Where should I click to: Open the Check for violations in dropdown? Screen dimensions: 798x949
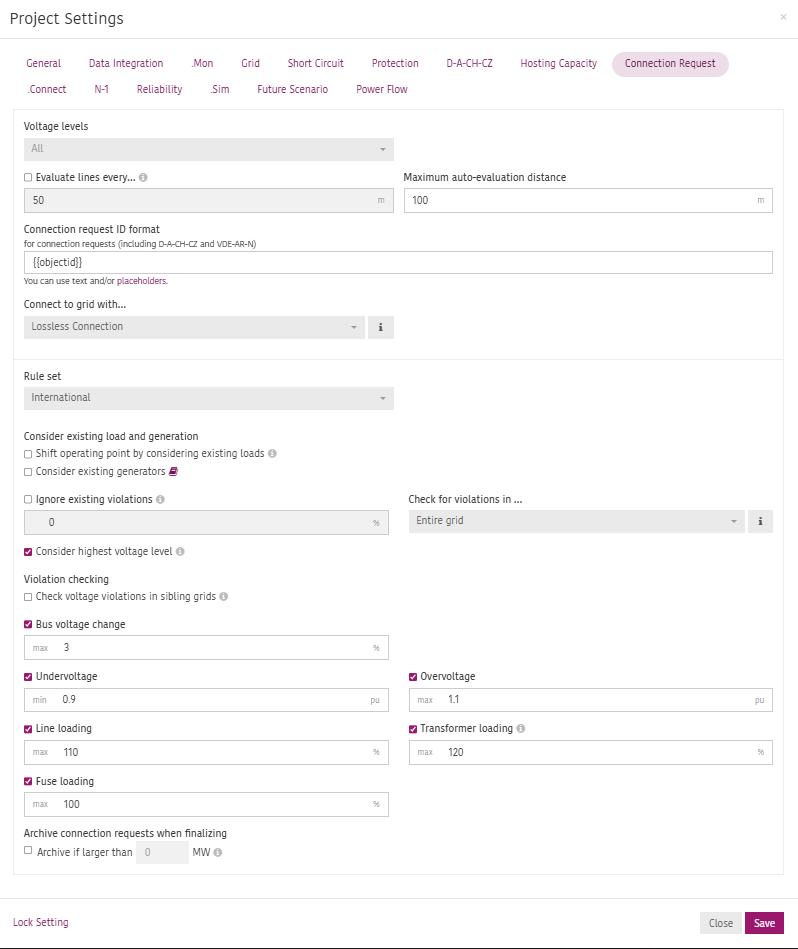[x=575, y=521]
